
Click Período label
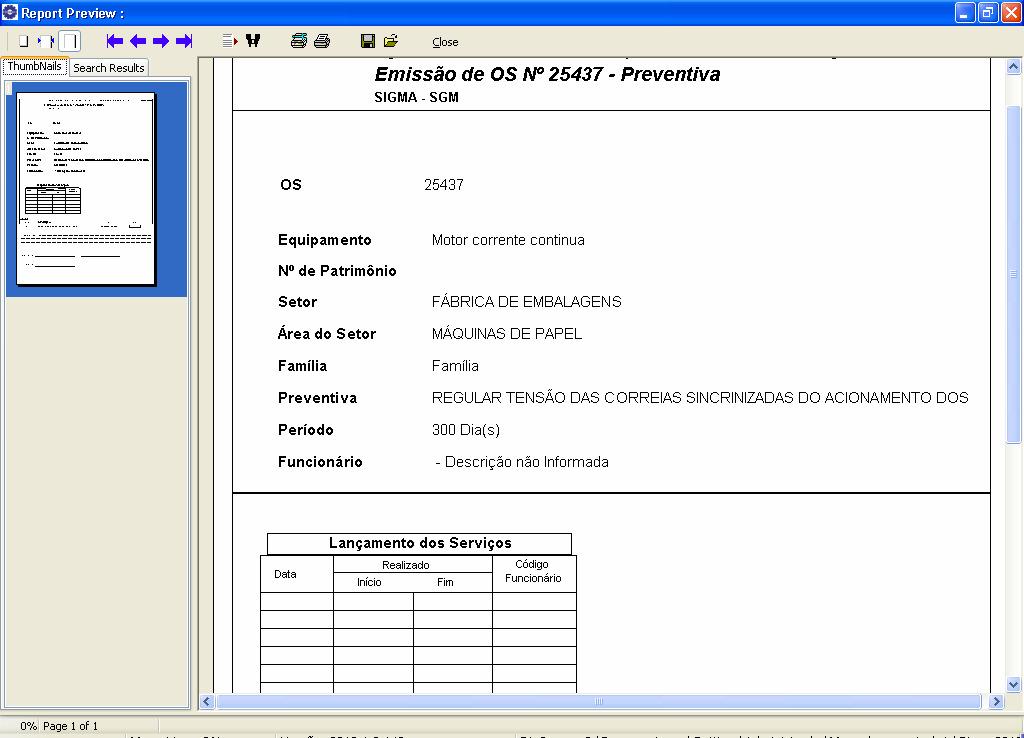[306, 430]
